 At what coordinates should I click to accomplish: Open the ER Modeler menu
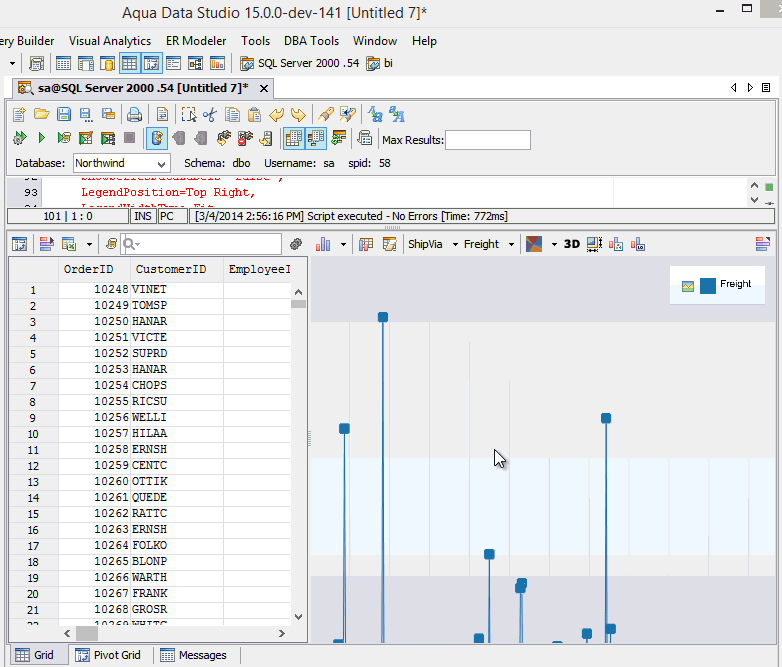click(x=196, y=41)
